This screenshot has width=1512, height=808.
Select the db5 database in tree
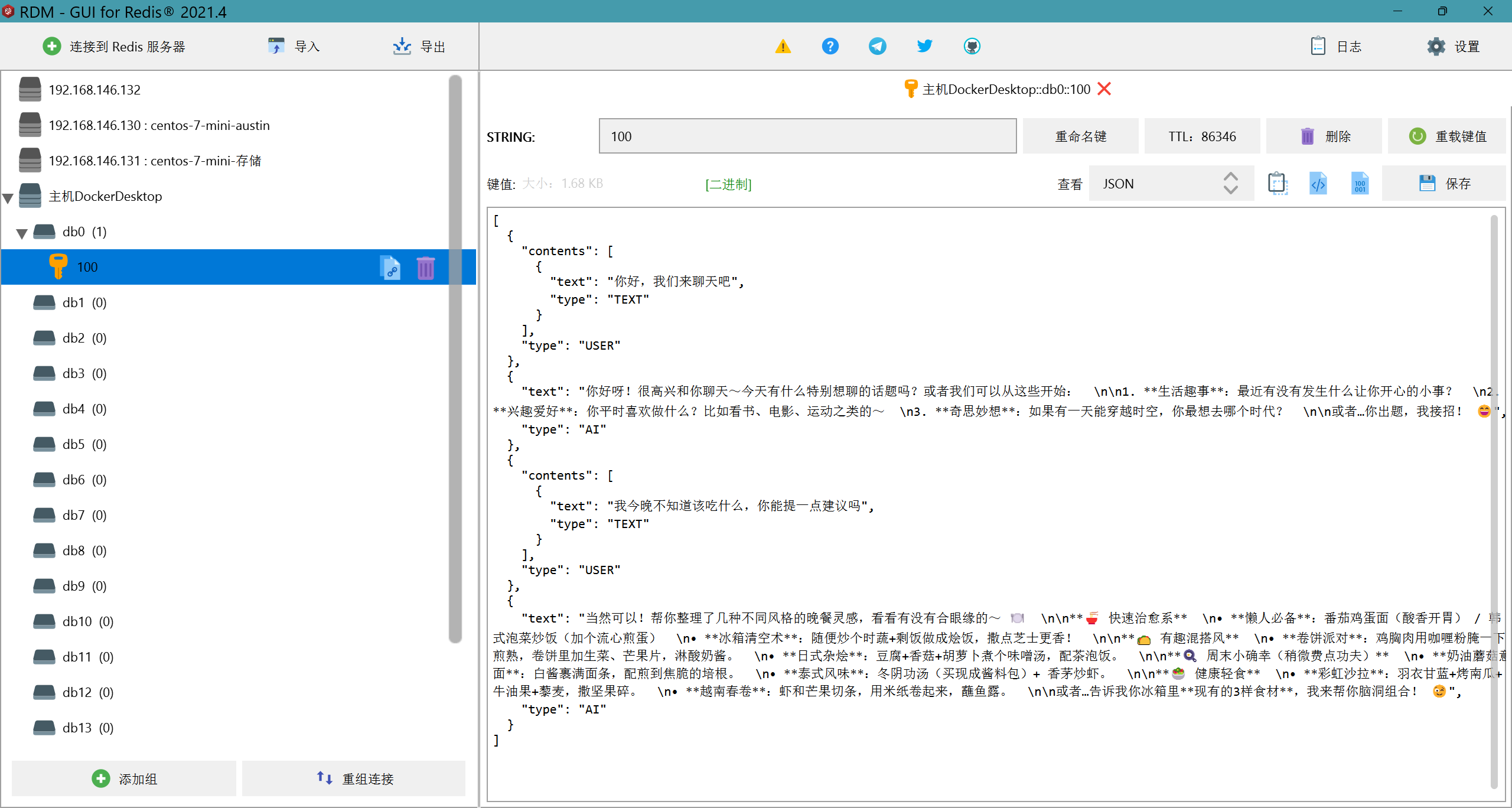pos(84,444)
